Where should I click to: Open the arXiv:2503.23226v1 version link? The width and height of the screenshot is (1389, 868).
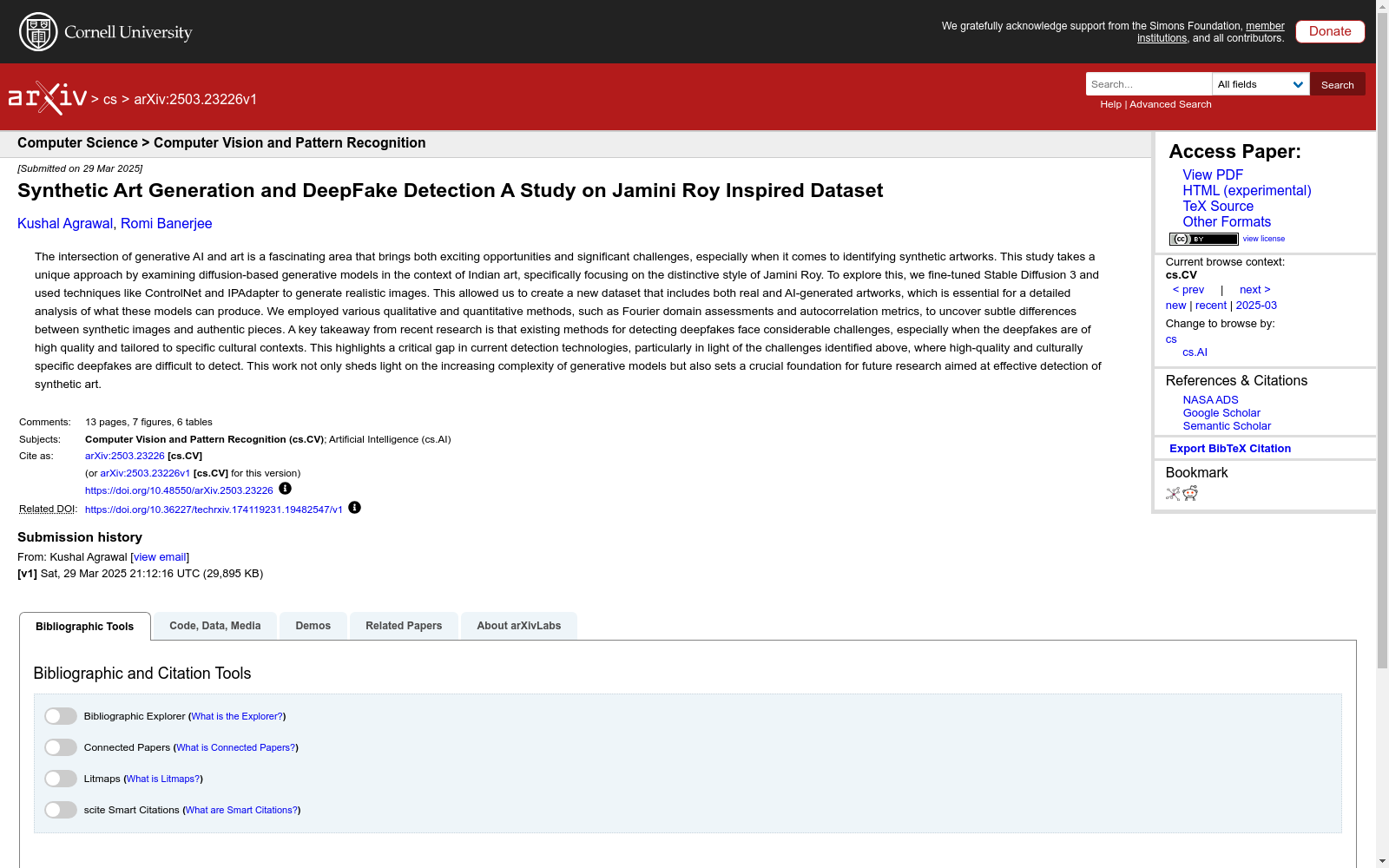point(145,473)
